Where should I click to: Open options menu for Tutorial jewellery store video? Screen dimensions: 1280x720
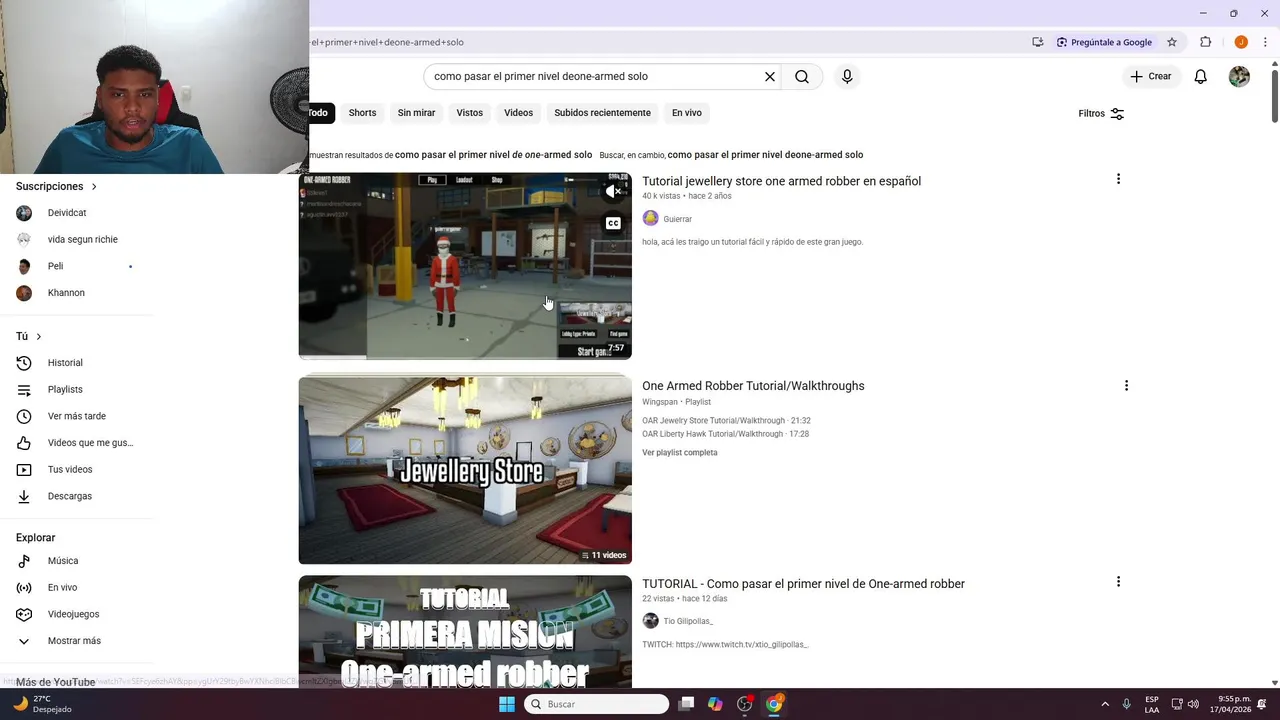1118,179
